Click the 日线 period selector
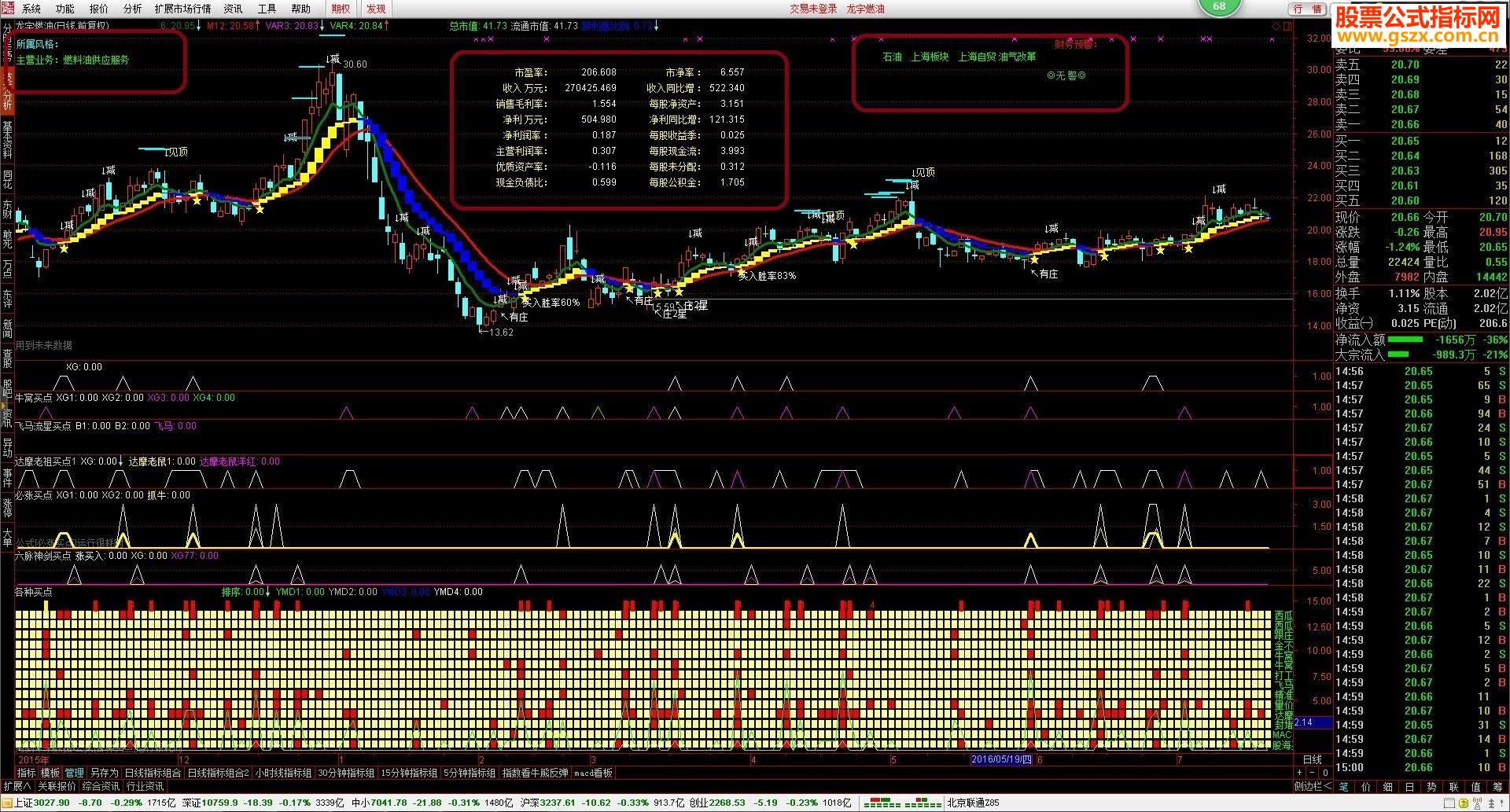Viewport: 1510px width, 812px height. (1312, 759)
